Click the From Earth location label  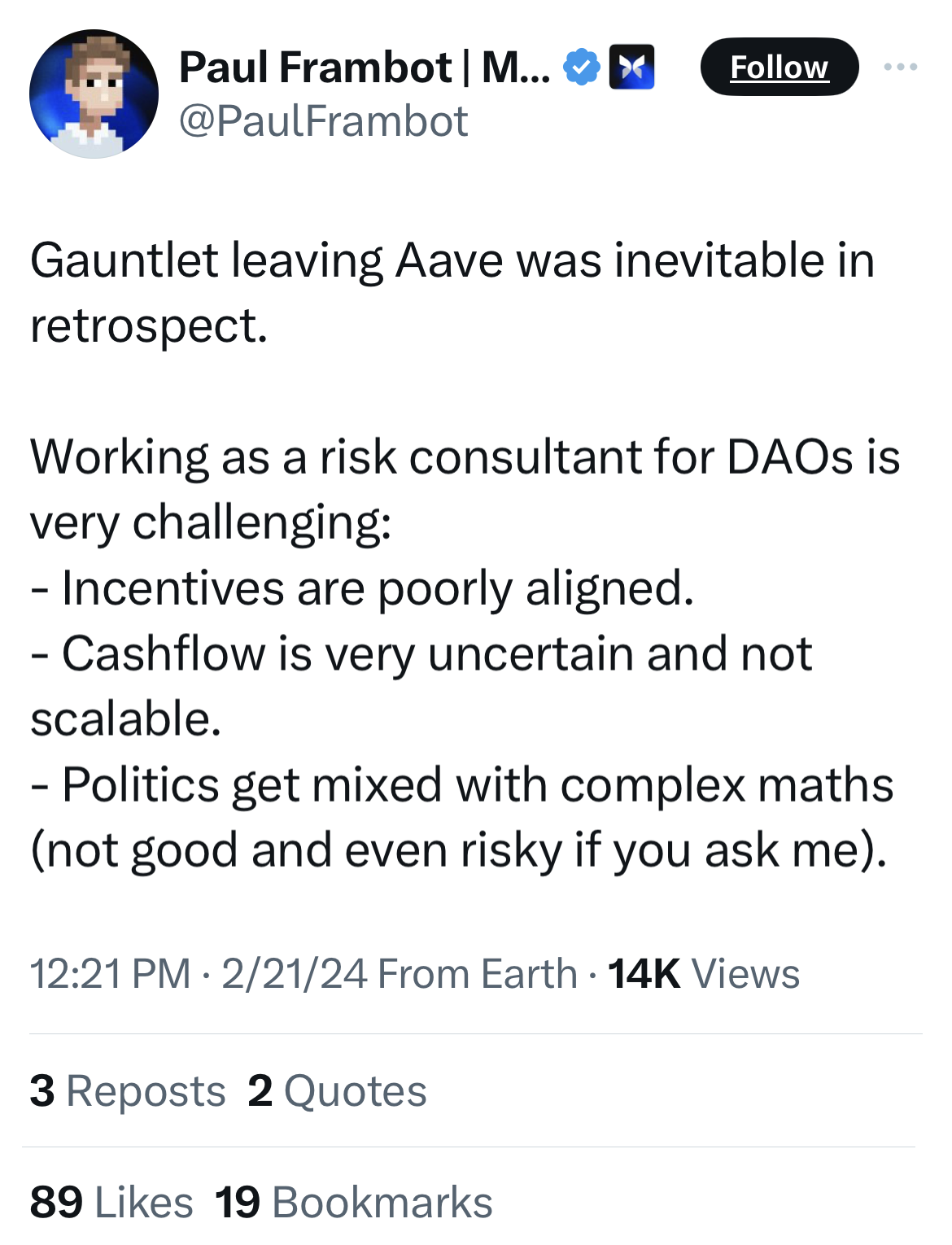[x=477, y=974]
